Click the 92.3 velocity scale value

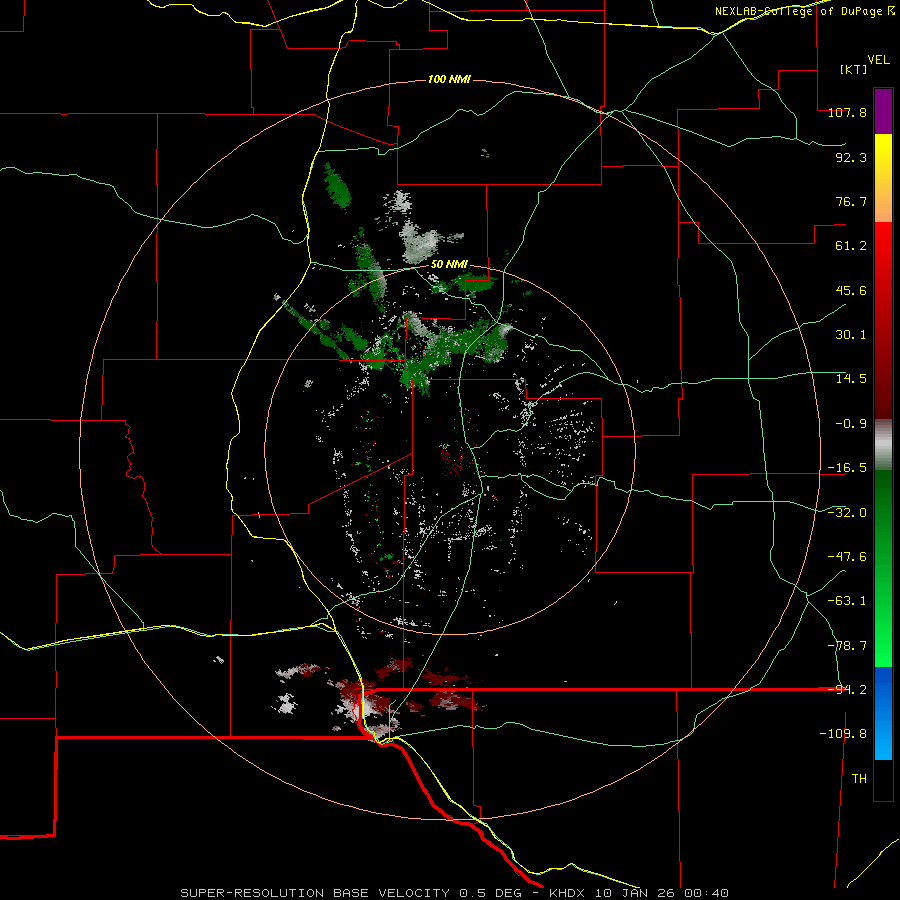pos(851,157)
